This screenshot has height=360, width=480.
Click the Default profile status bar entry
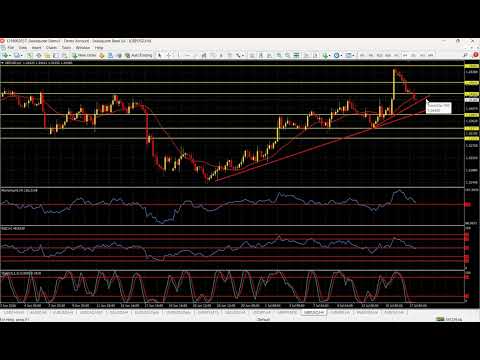click(x=263, y=320)
